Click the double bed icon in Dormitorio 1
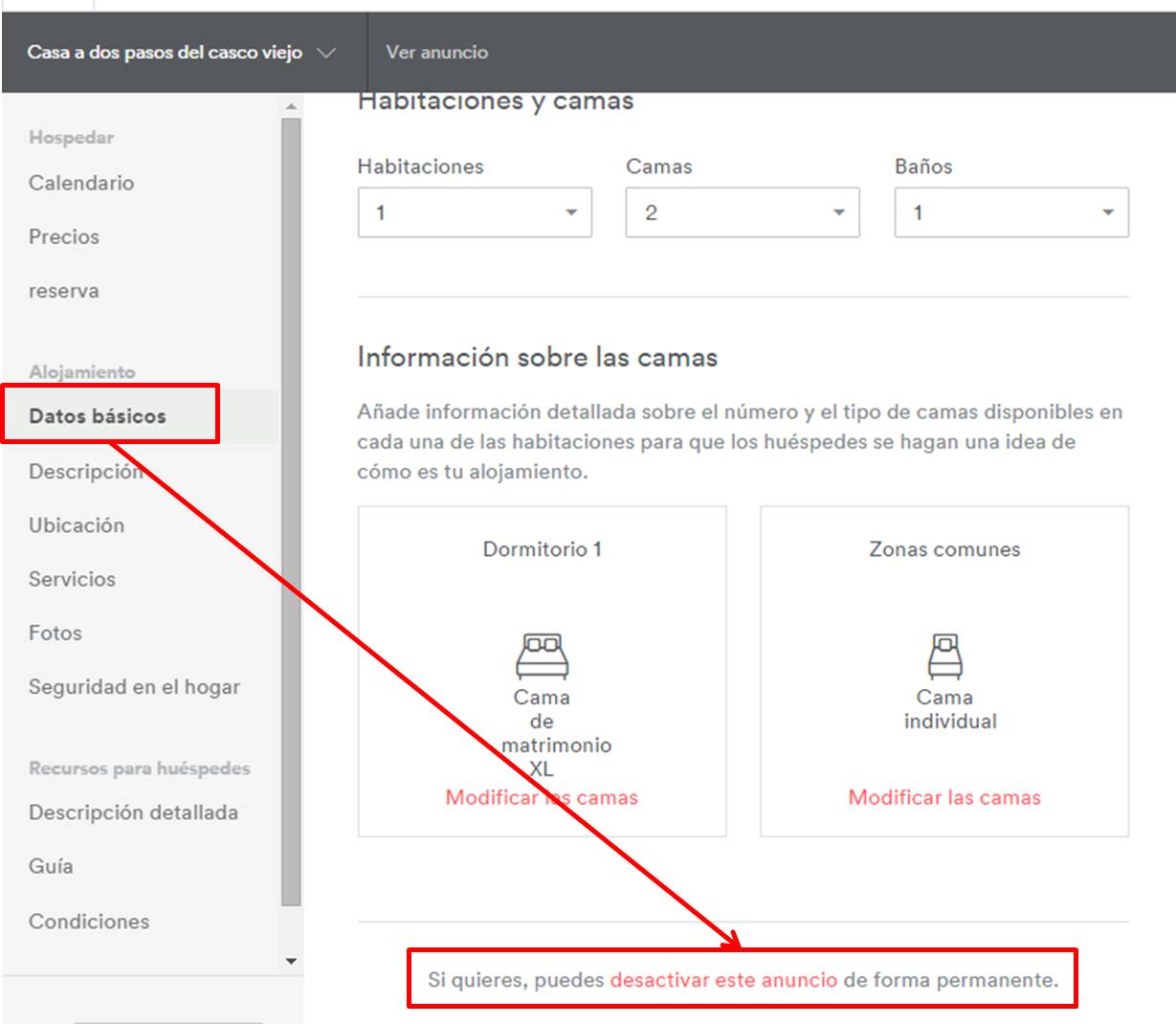 click(542, 657)
